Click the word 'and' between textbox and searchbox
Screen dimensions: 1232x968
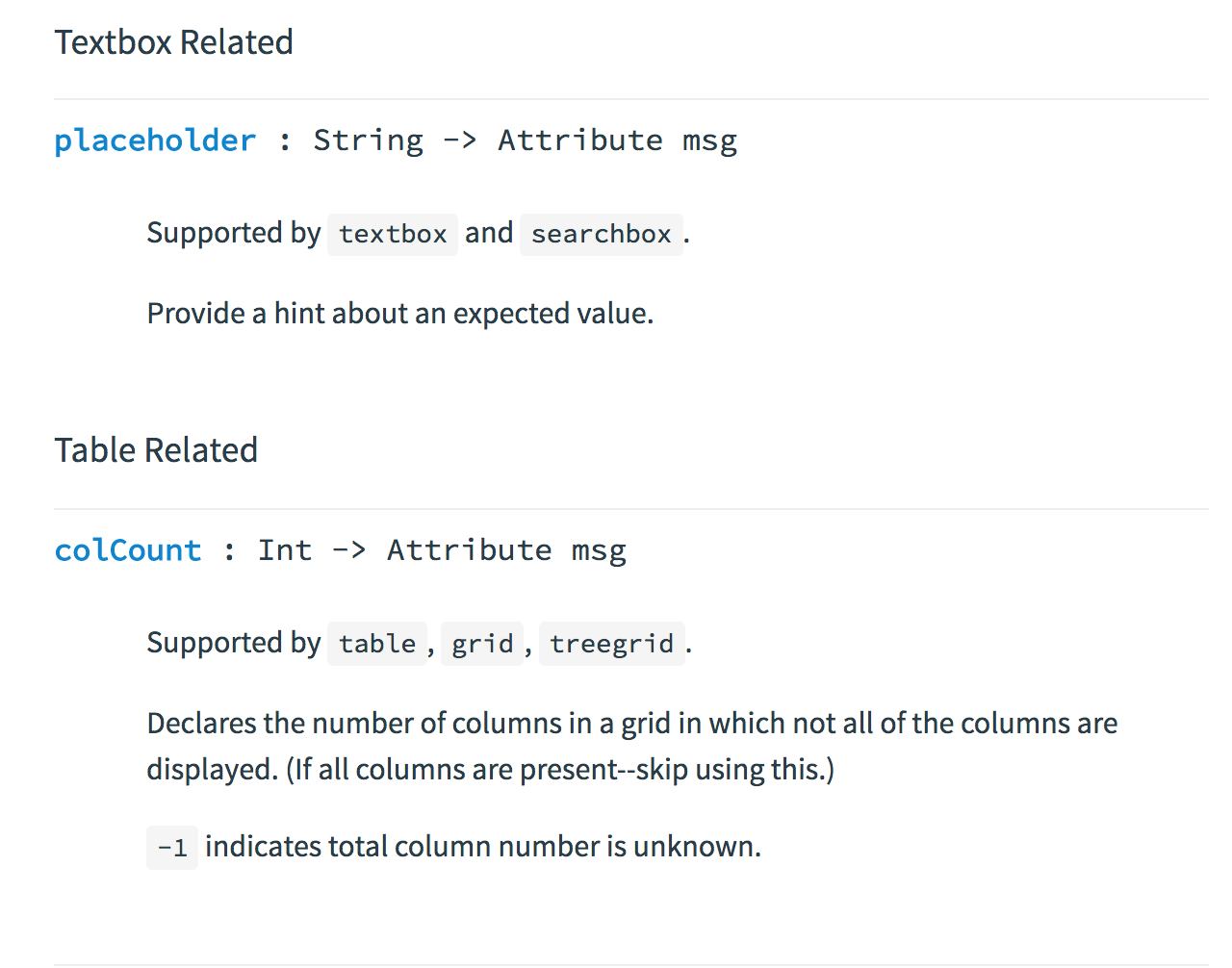pos(489,233)
